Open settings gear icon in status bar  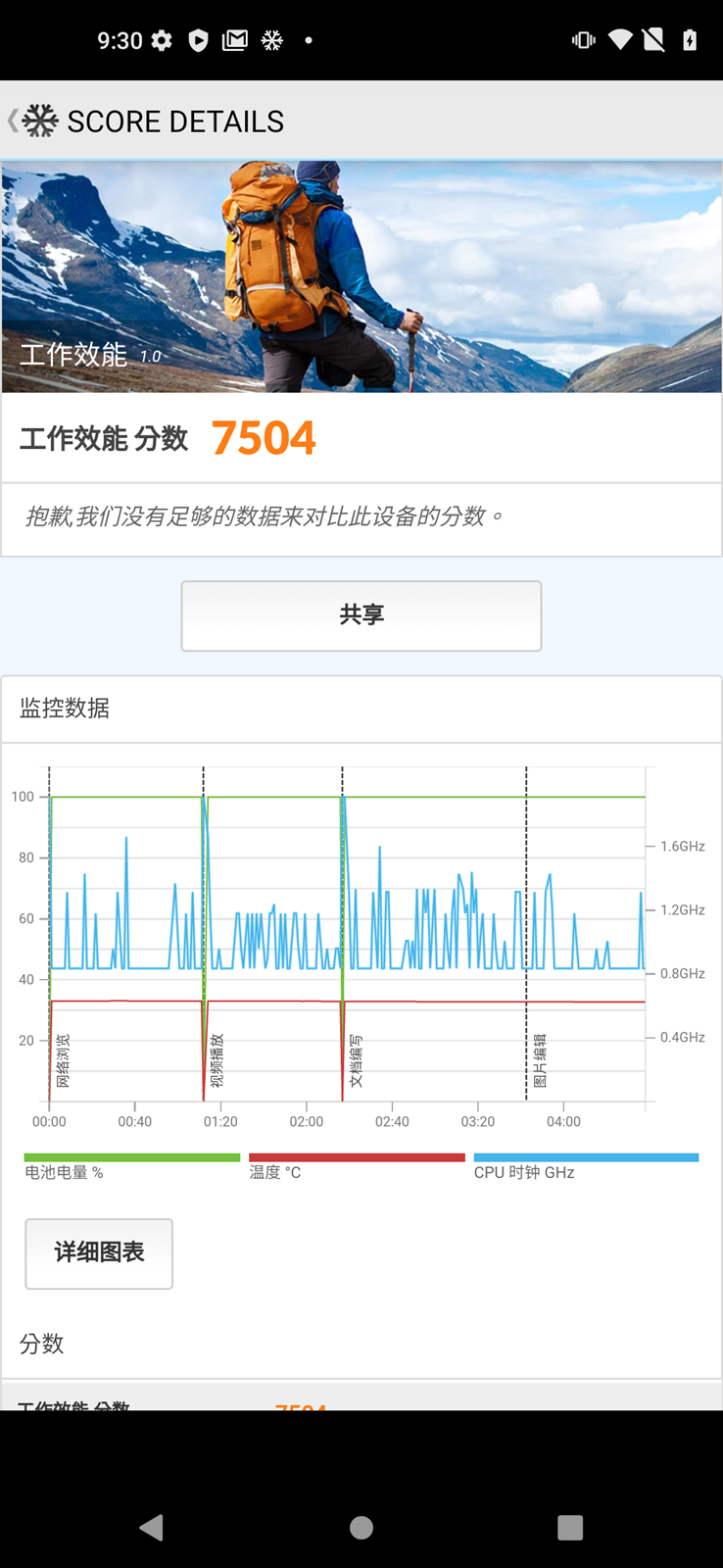162,40
